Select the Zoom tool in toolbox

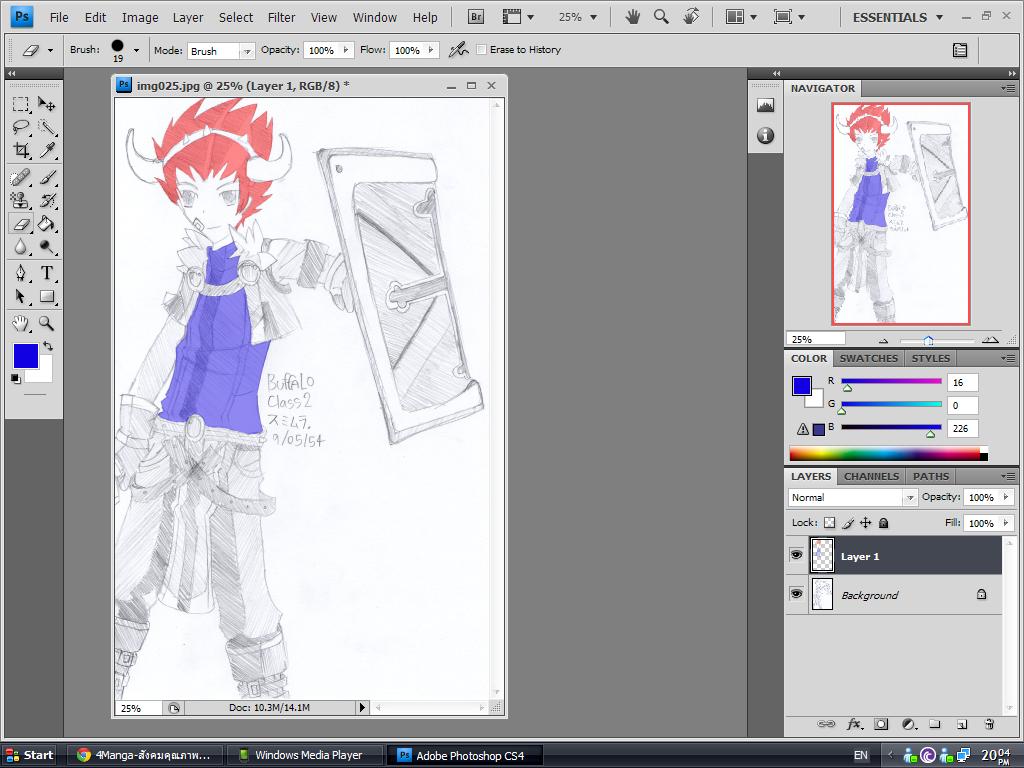[46, 323]
